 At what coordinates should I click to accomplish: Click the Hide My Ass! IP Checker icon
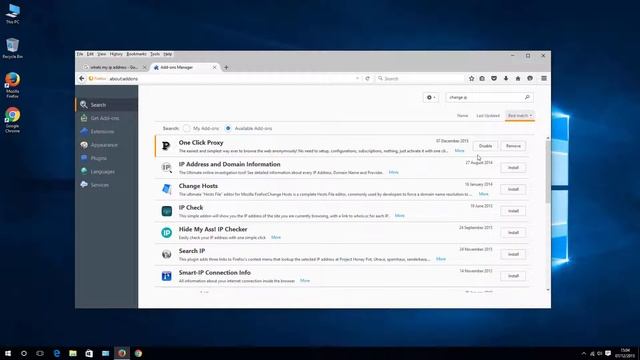click(167, 233)
